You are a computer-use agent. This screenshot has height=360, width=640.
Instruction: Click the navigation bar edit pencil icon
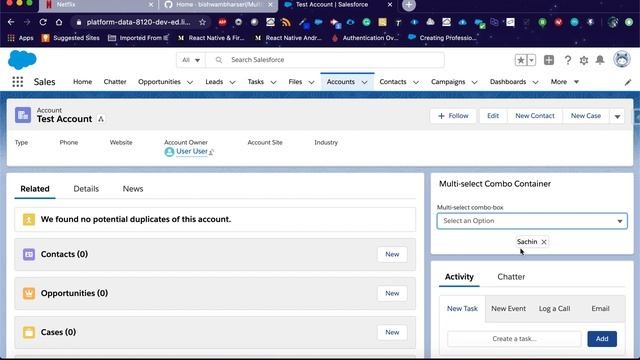tap(628, 82)
